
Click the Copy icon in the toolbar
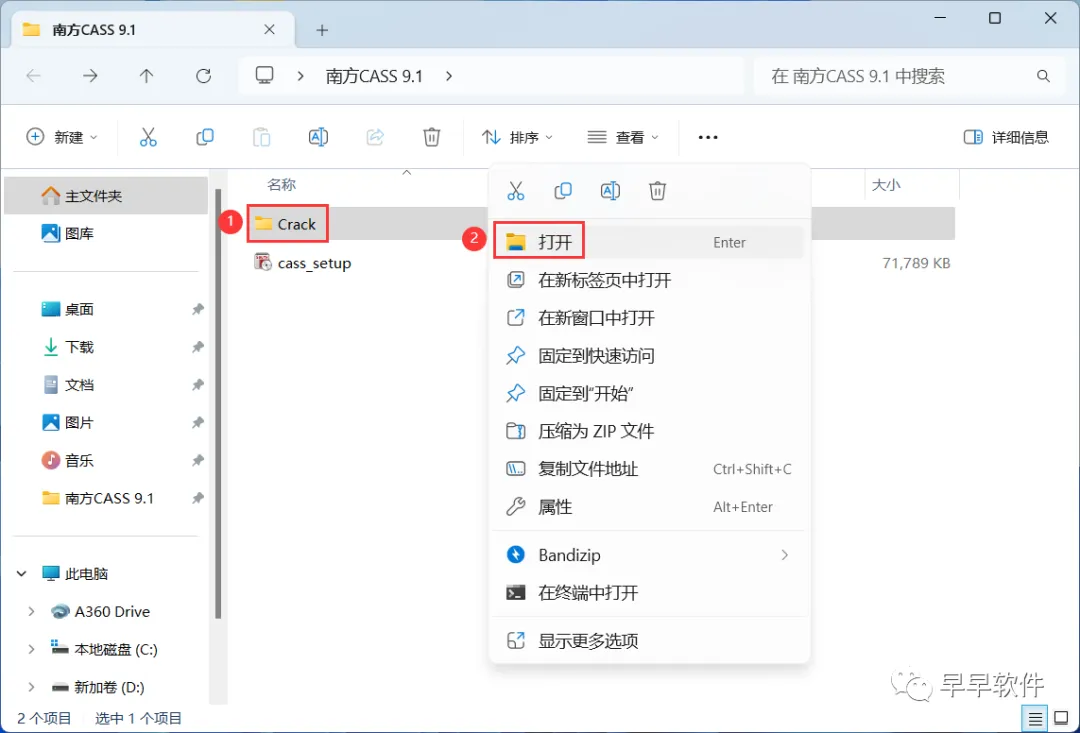pos(205,137)
